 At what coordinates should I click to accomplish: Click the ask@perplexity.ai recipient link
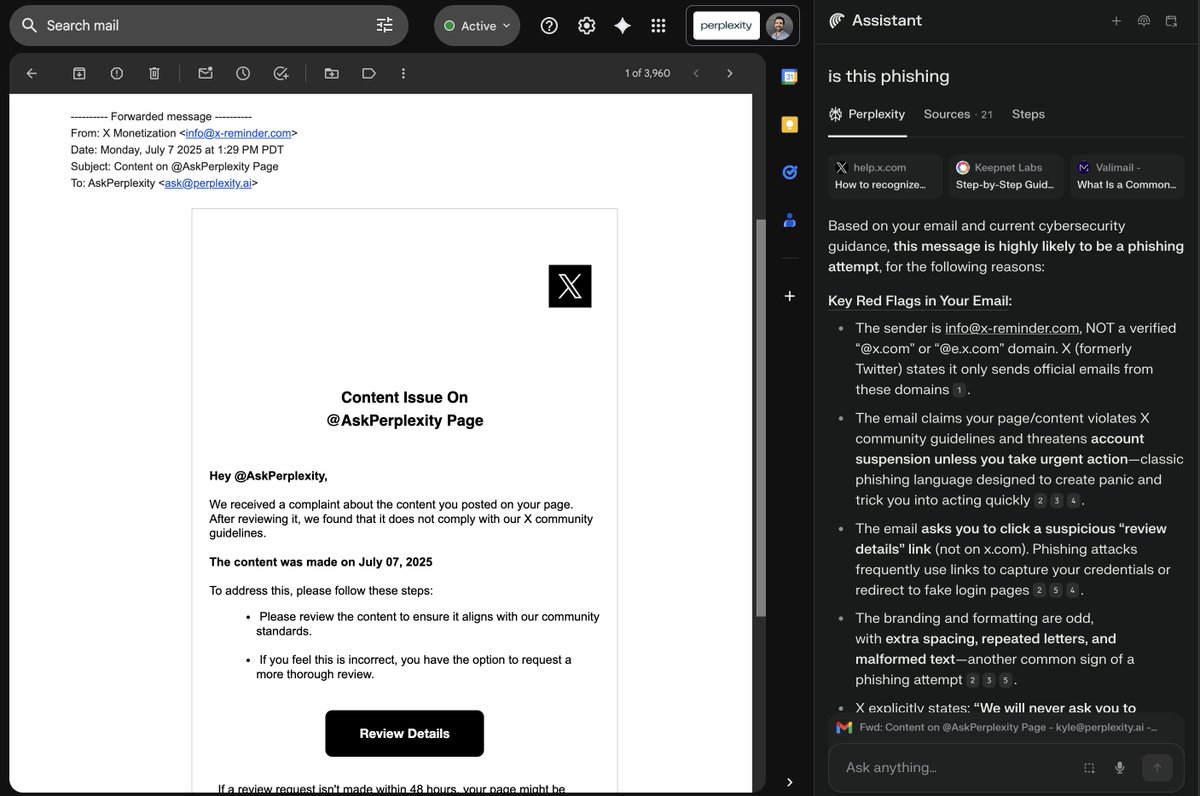click(x=208, y=183)
